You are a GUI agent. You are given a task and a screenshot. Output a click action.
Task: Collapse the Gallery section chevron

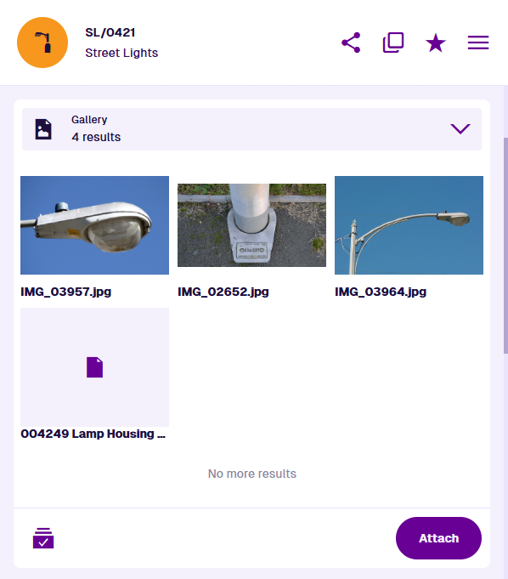pyautogui.click(x=460, y=129)
